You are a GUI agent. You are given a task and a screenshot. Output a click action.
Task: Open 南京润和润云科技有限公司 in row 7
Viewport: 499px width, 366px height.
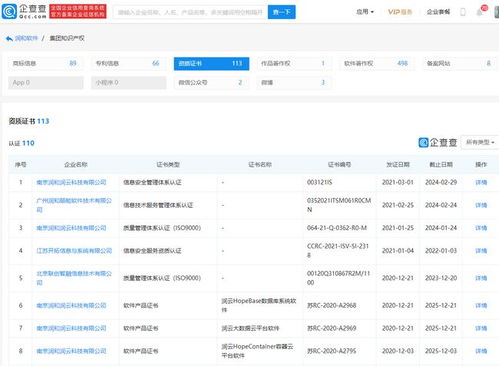coord(71,328)
